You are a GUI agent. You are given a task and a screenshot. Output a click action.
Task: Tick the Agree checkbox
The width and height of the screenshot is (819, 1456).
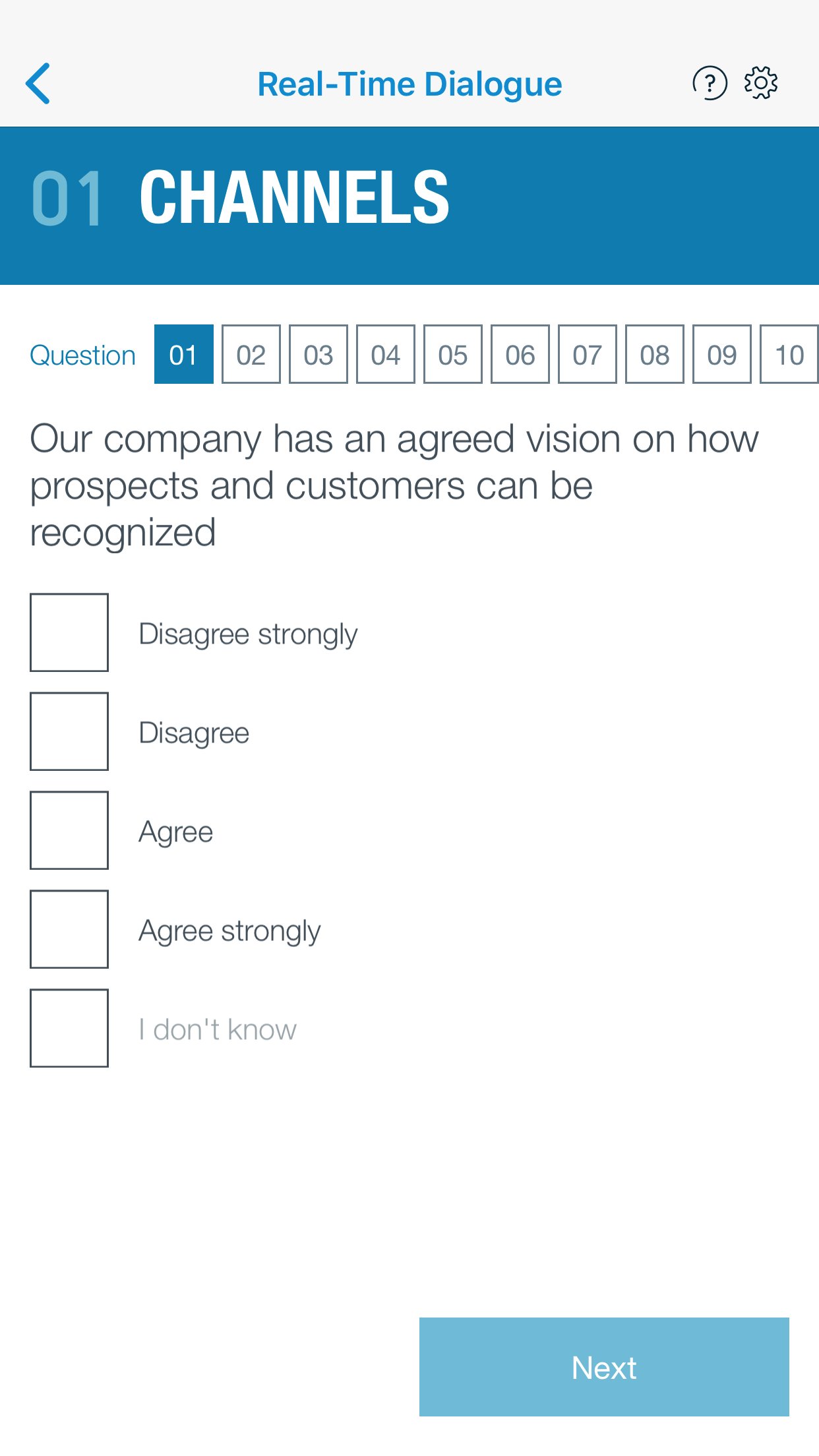point(69,830)
